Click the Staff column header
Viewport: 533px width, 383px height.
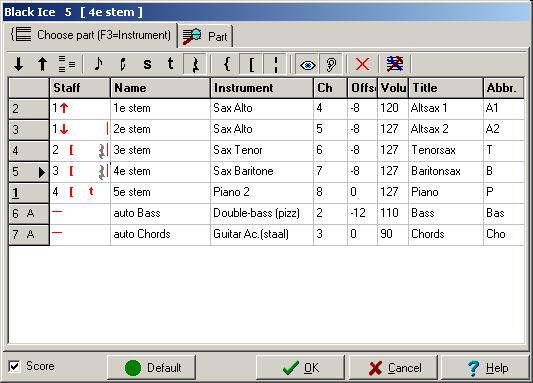click(80, 88)
